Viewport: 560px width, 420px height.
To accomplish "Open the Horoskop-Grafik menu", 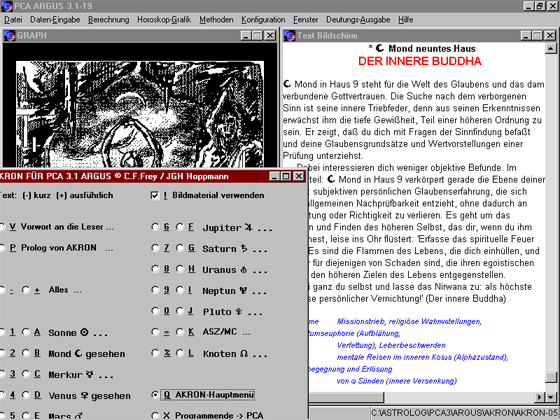I will click(x=164, y=20).
